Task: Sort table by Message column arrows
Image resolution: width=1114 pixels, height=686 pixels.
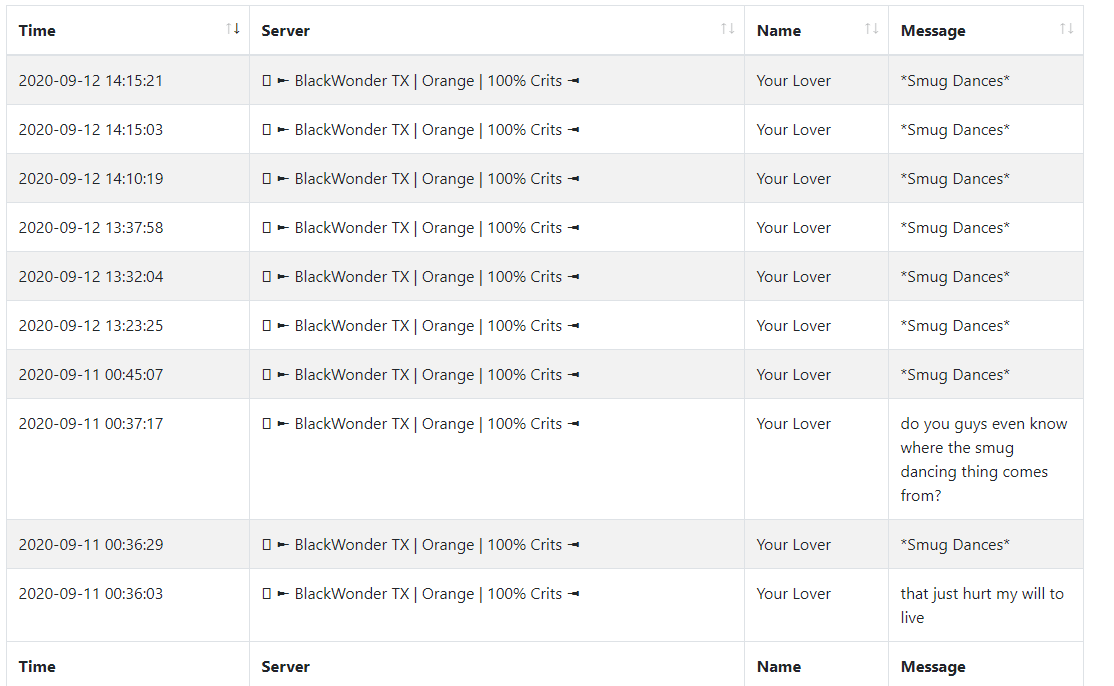Action: click(x=1066, y=28)
